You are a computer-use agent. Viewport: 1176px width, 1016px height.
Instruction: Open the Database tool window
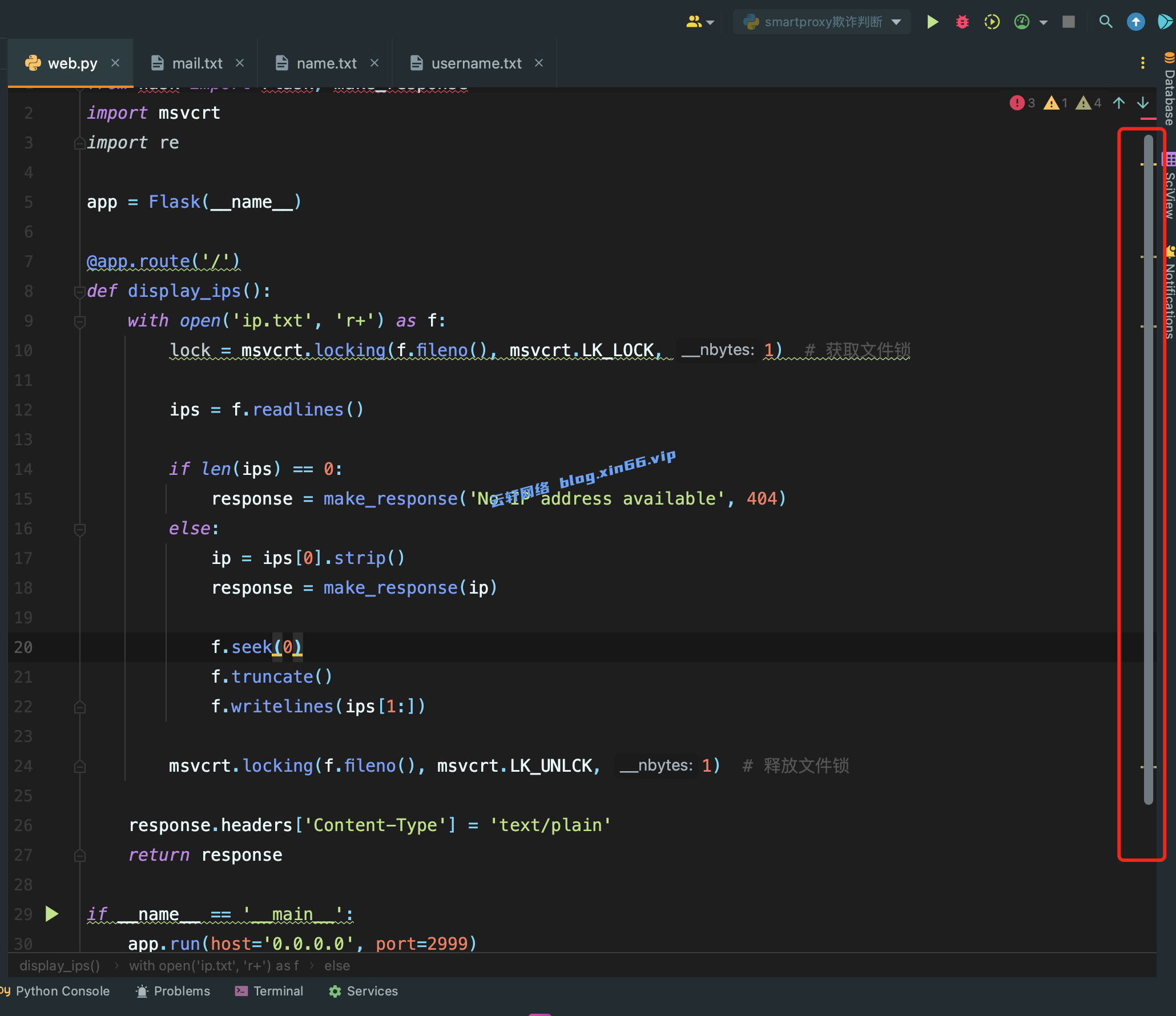pyautogui.click(x=1169, y=89)
